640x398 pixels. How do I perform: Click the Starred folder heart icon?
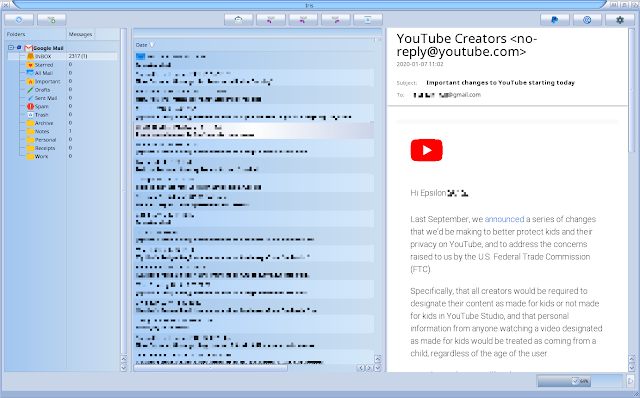30,64
